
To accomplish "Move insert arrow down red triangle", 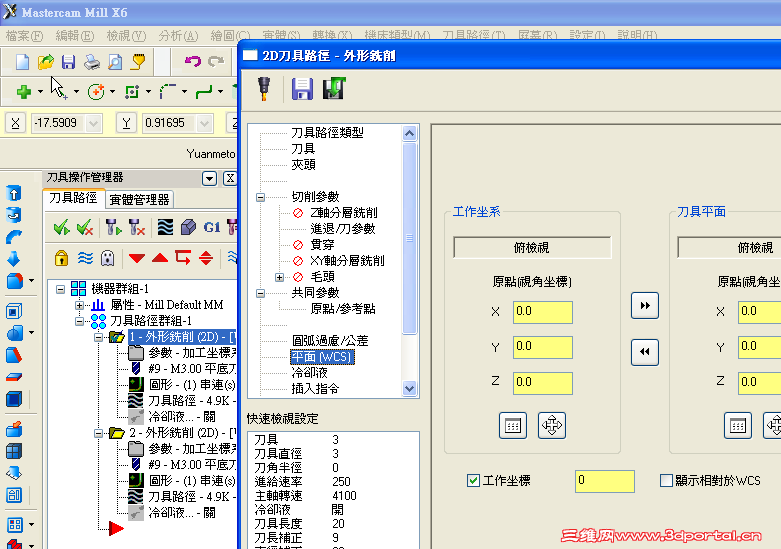I will pyautogui.click(x=136, y=258).
